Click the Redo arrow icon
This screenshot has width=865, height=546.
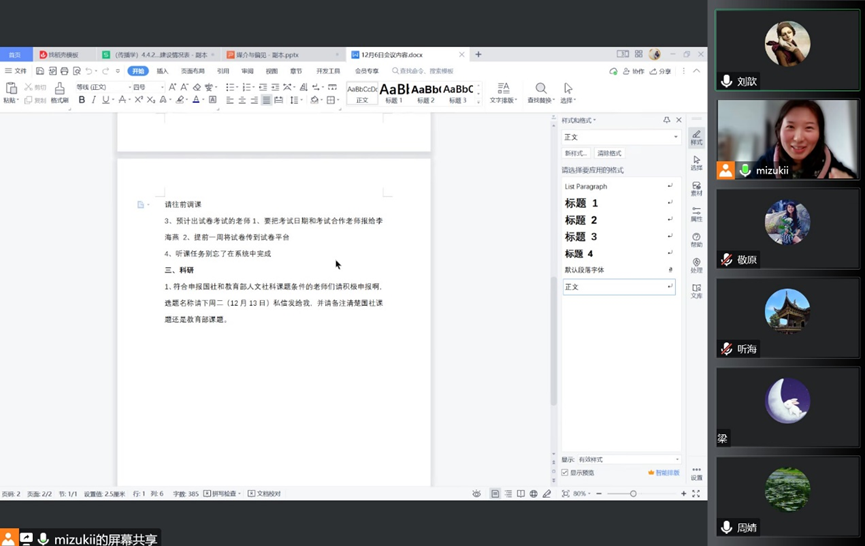pos(105,71)
